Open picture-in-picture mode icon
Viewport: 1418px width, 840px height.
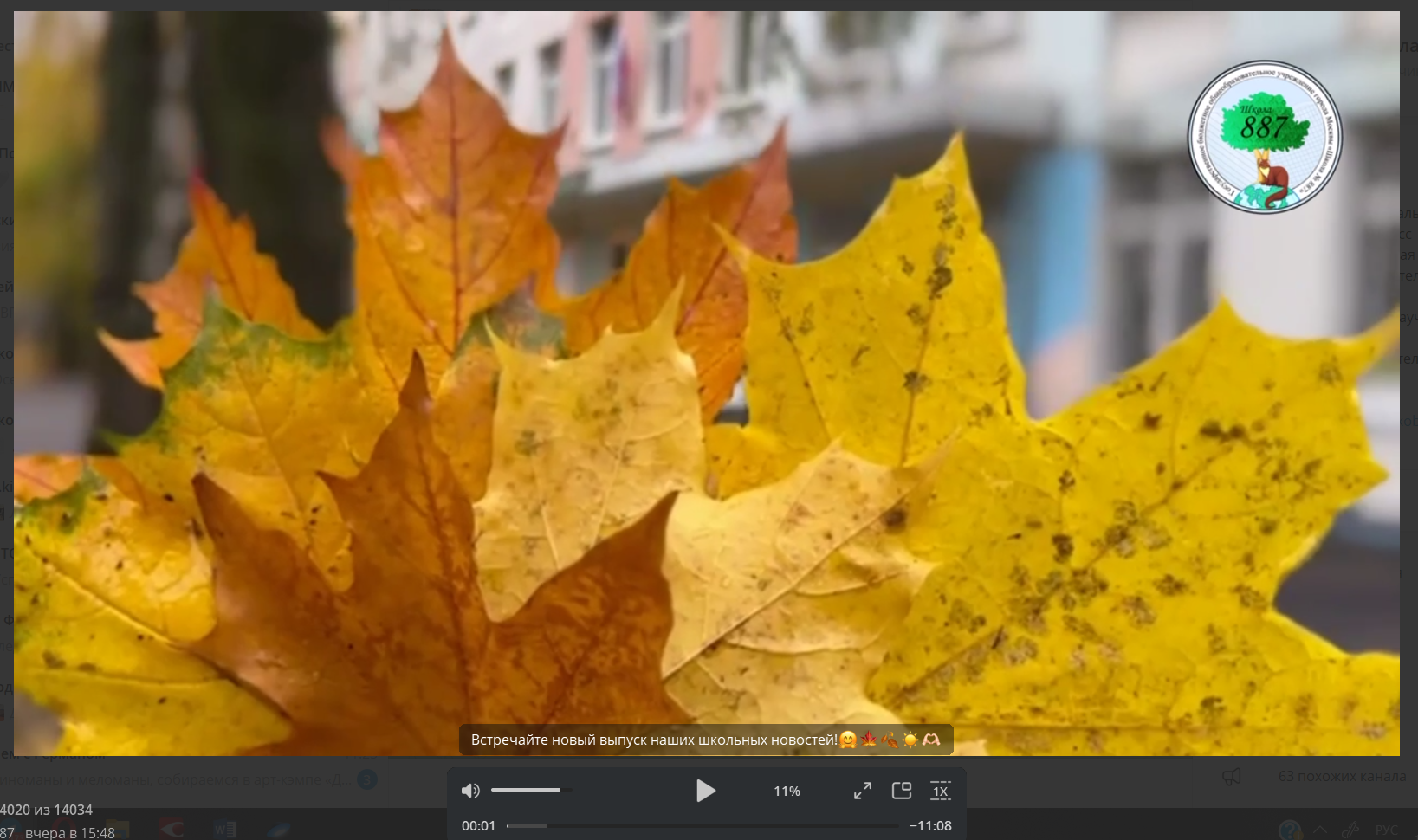coord(902,791)
